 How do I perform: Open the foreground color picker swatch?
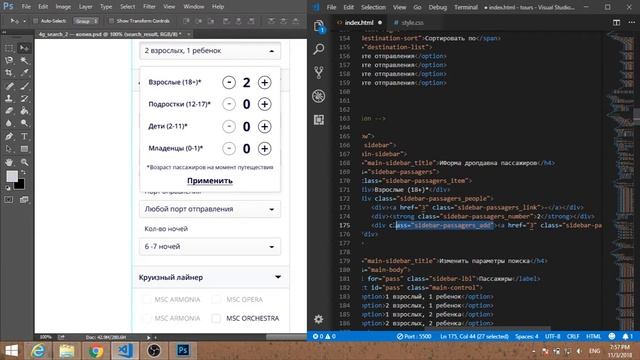click(x=12, y=176)
